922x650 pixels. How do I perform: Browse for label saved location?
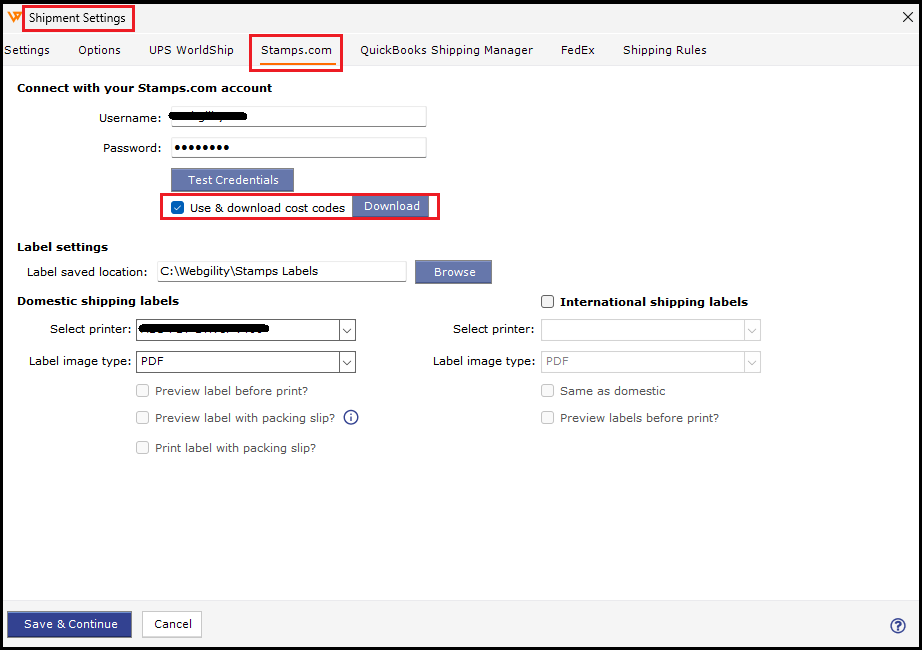[453, 272]
